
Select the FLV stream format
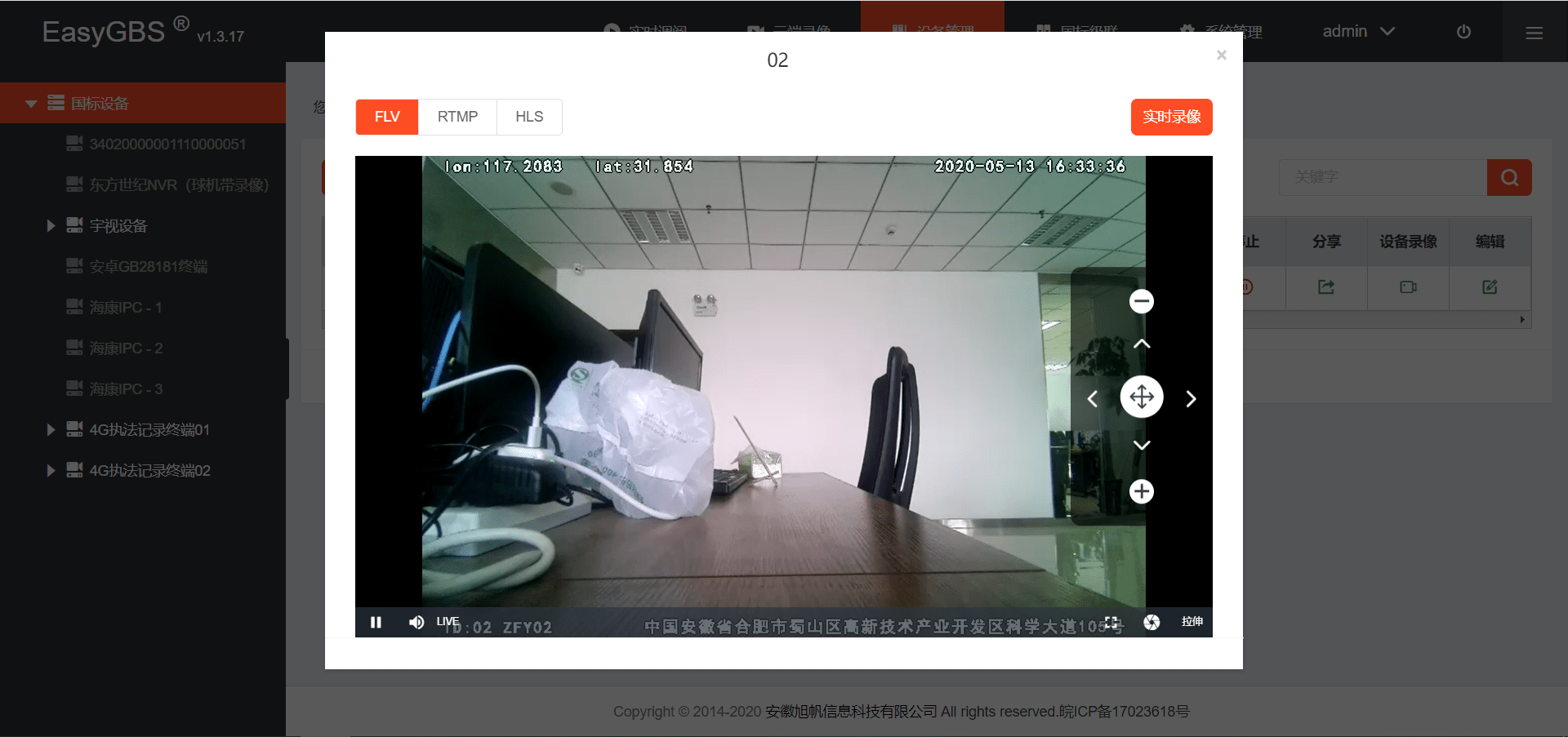387,117
